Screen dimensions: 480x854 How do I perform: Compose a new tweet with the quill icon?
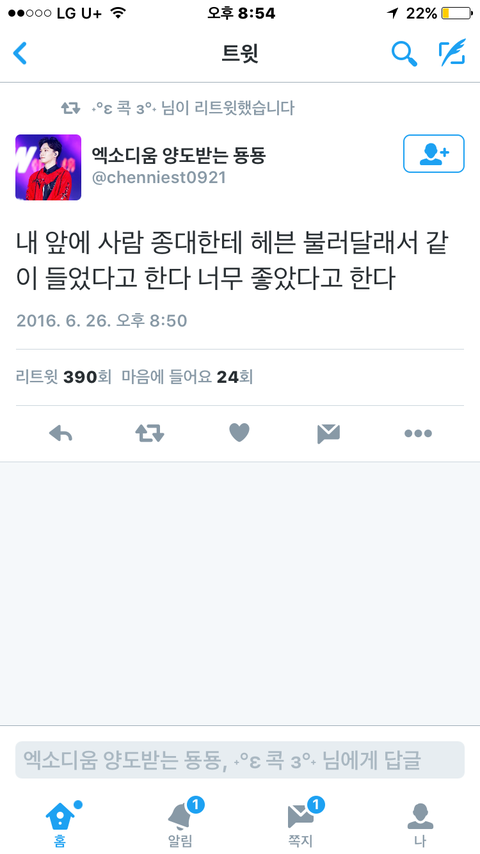(452, 53)
